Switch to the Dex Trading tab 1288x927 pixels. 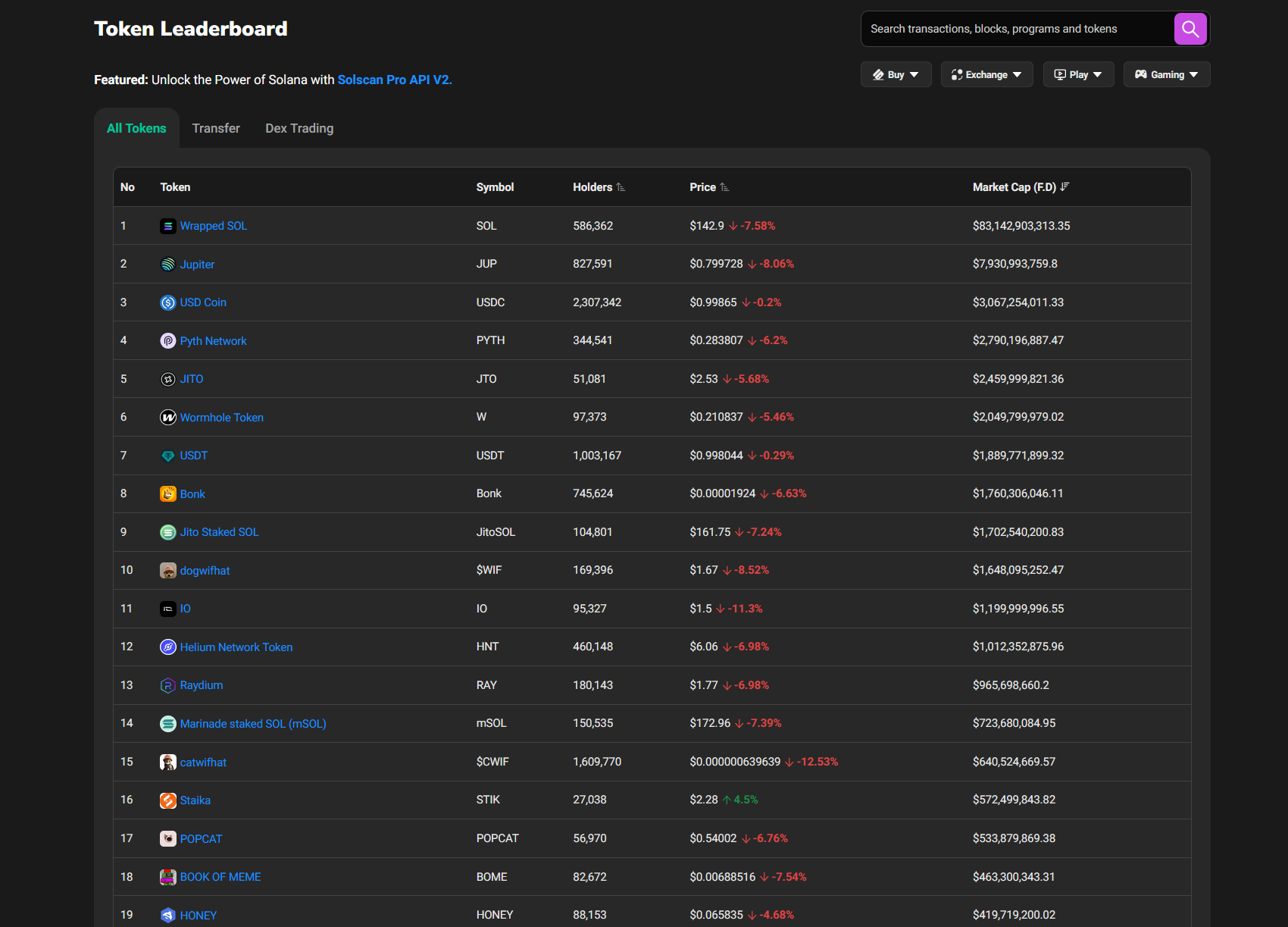click(299, 128)
